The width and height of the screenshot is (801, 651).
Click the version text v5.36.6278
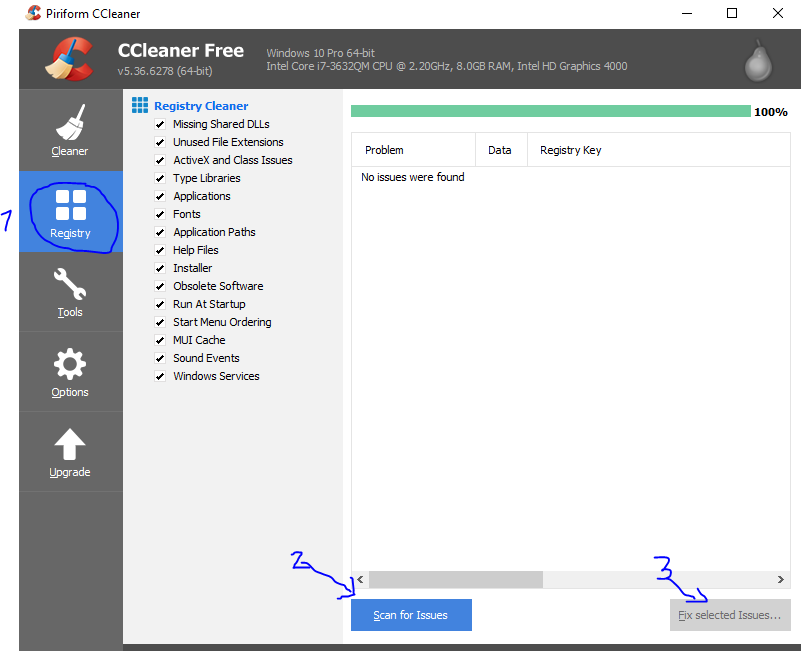tap(165, 71)
